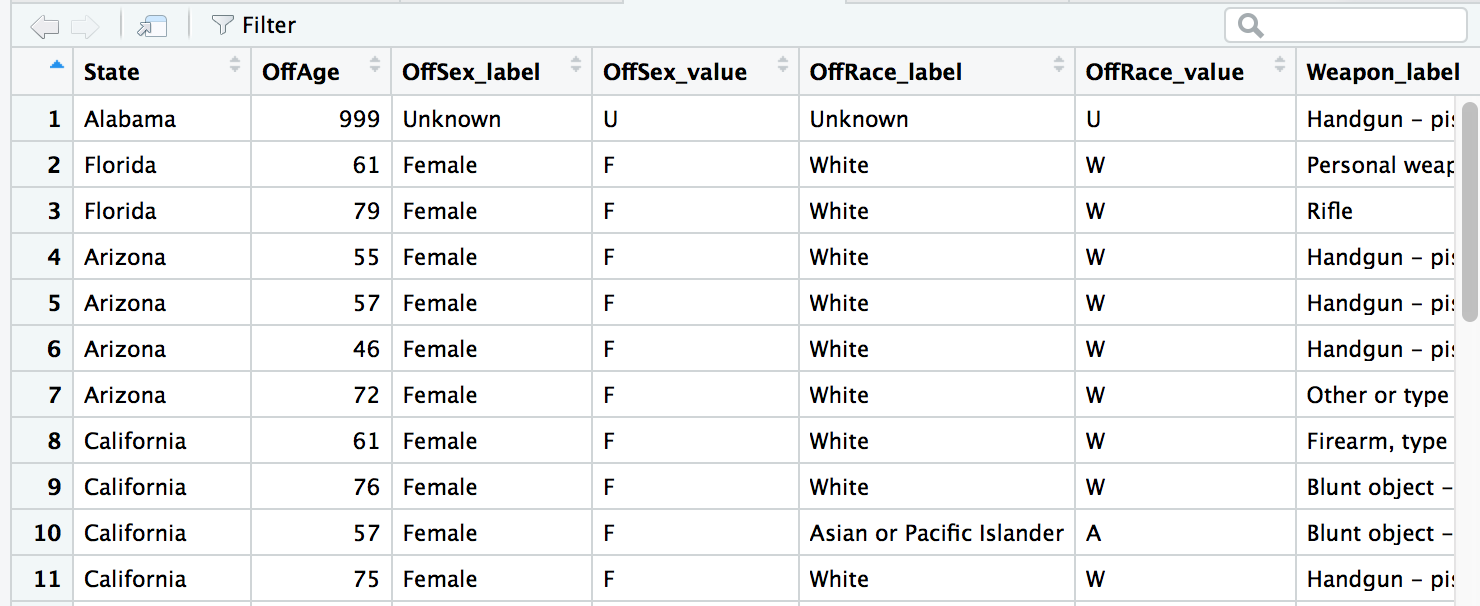Select the Asian or Pacific Islander cell
Viewport: 1480px width, 606px height.
pyautogui.click(x=937, y=533)
